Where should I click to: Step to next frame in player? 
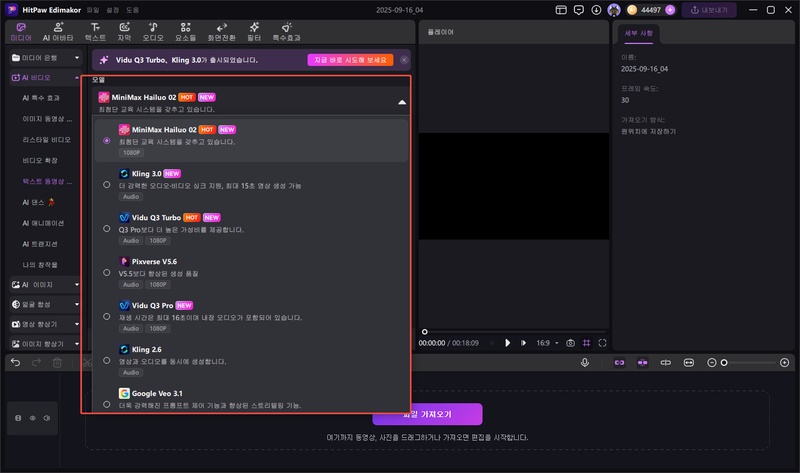pos(523,343)
